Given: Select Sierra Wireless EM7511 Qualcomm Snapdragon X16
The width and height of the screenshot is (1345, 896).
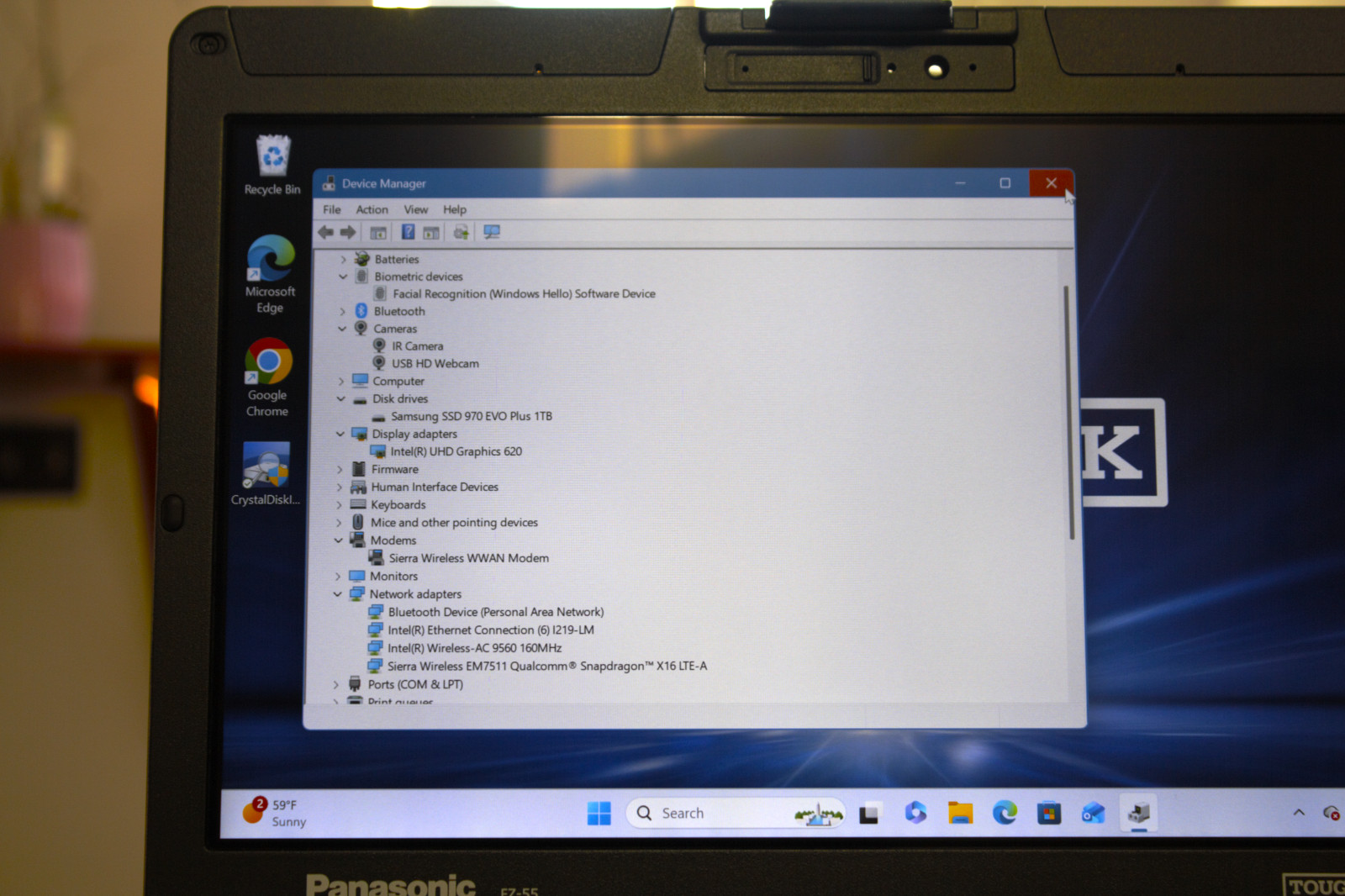Looking at the screenshot, I should coord(547,667).
